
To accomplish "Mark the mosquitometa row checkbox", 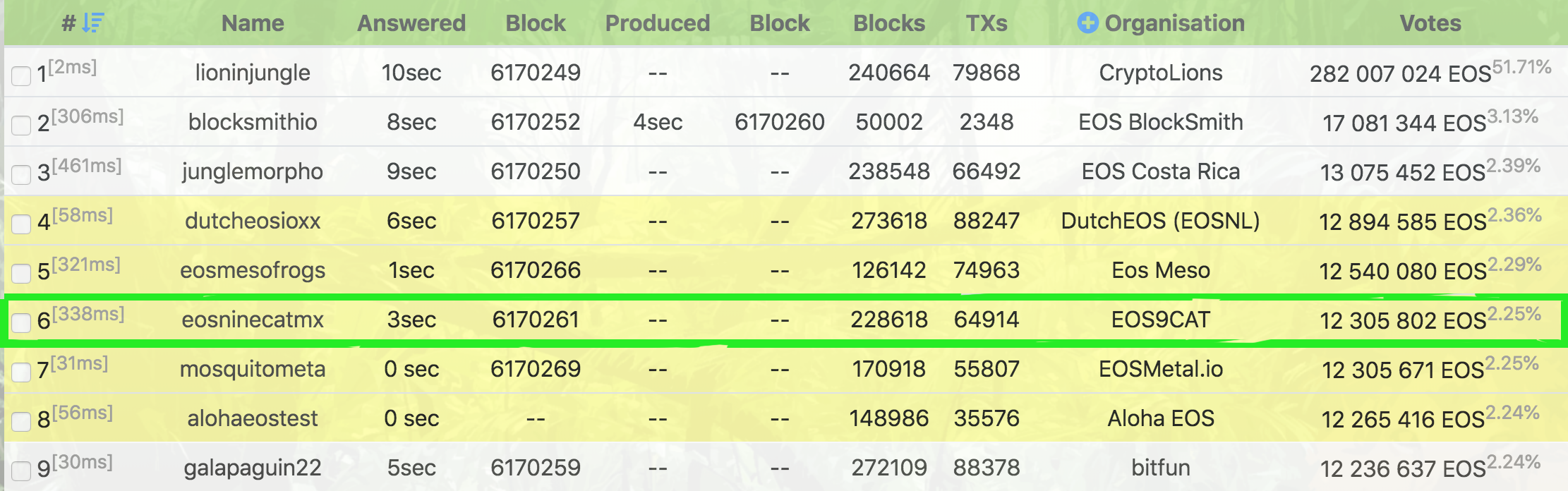I will click(x=21, y=372).
